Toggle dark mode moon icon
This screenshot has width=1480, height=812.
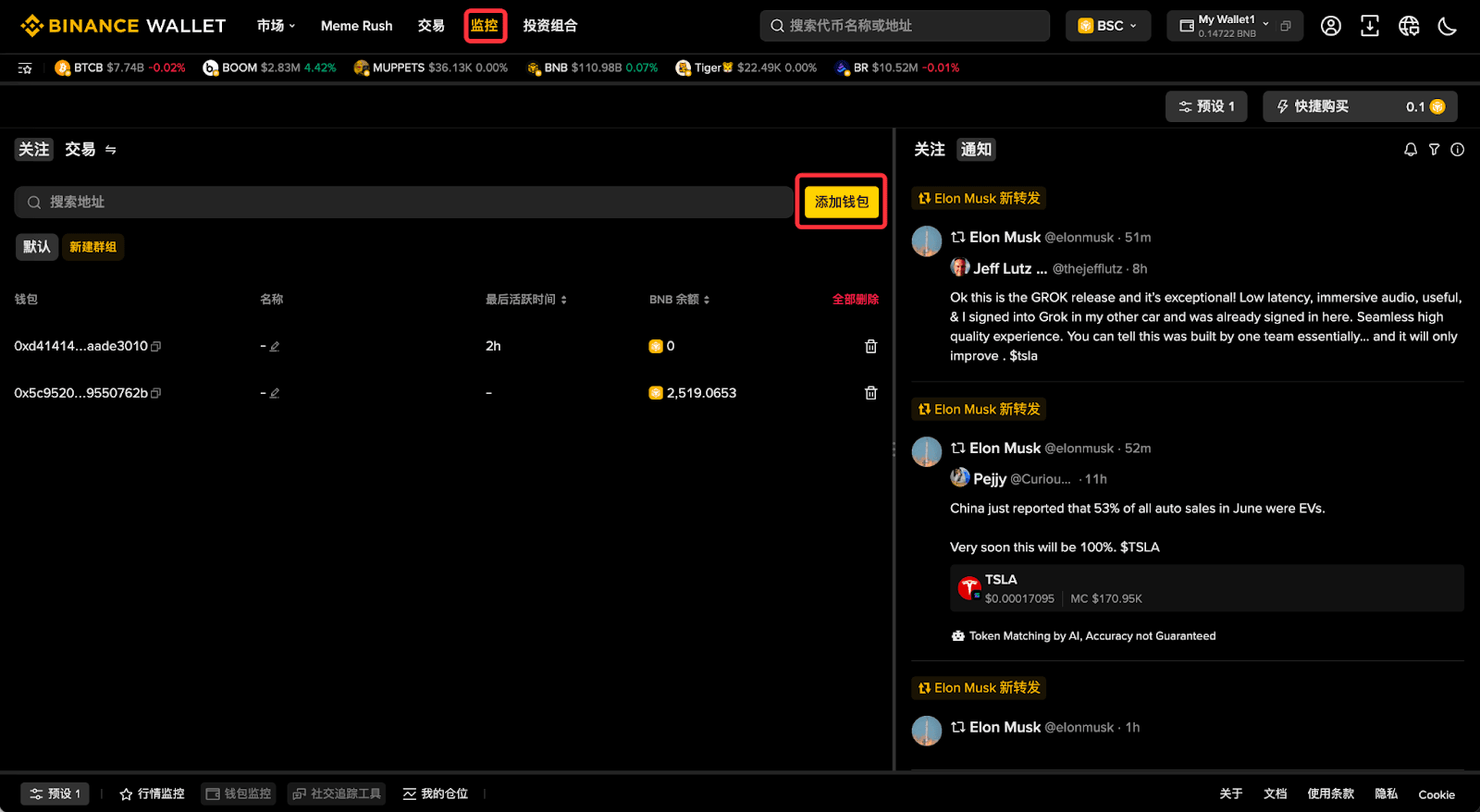[x=1448, y=26]
